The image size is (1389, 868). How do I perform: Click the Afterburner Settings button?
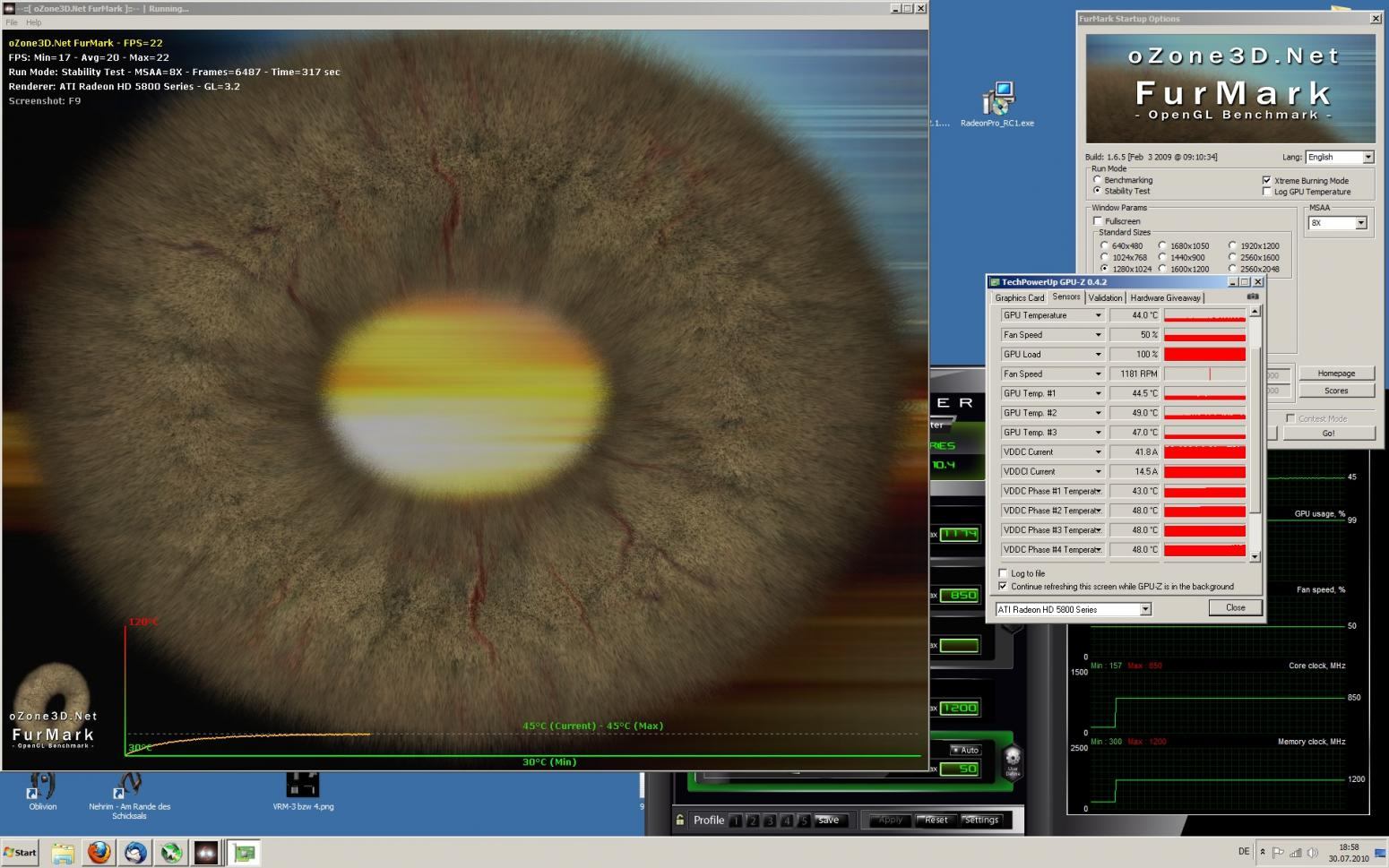tap(981, 820)
